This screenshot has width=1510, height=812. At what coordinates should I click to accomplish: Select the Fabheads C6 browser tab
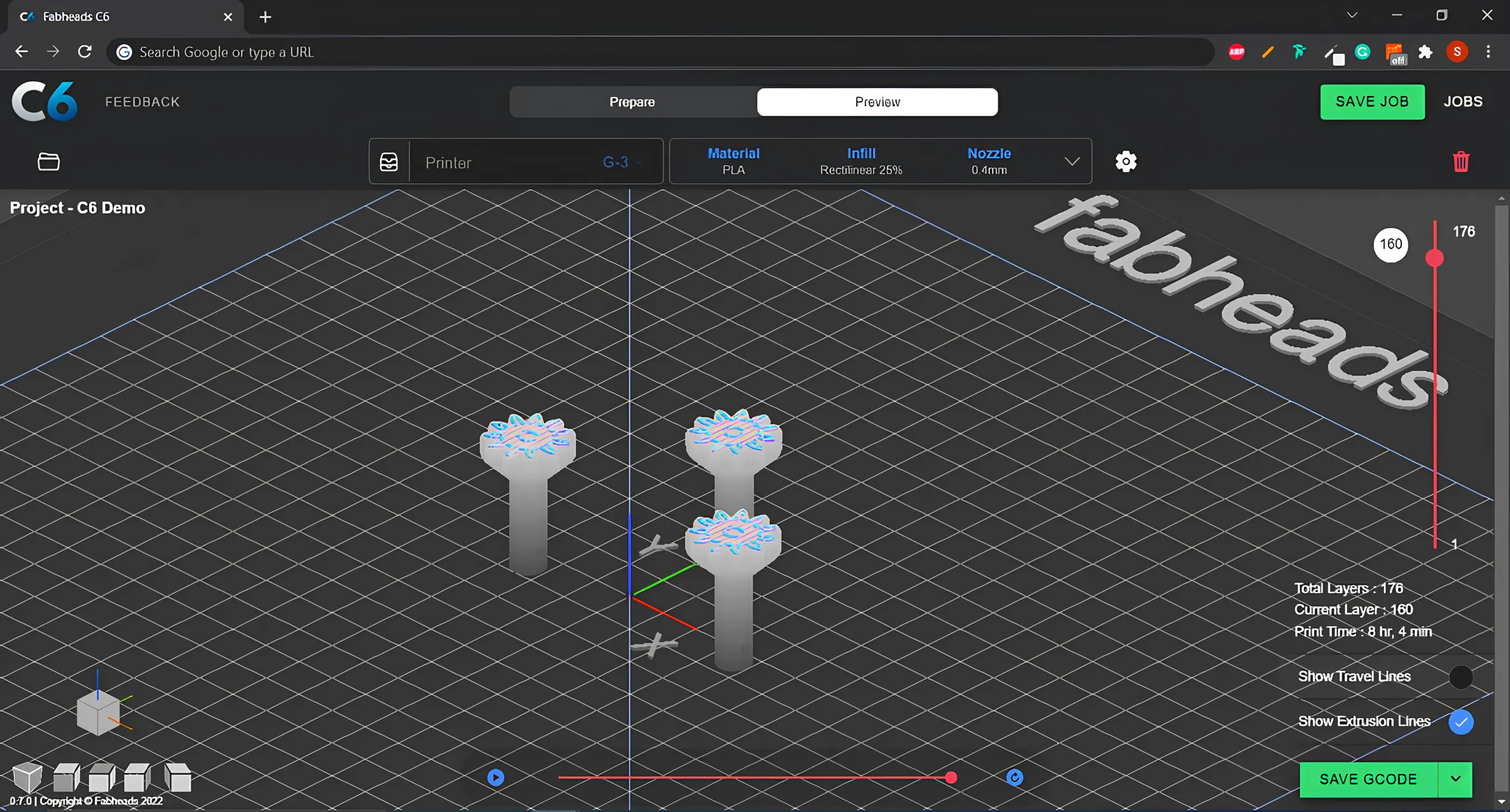(126, 16)
